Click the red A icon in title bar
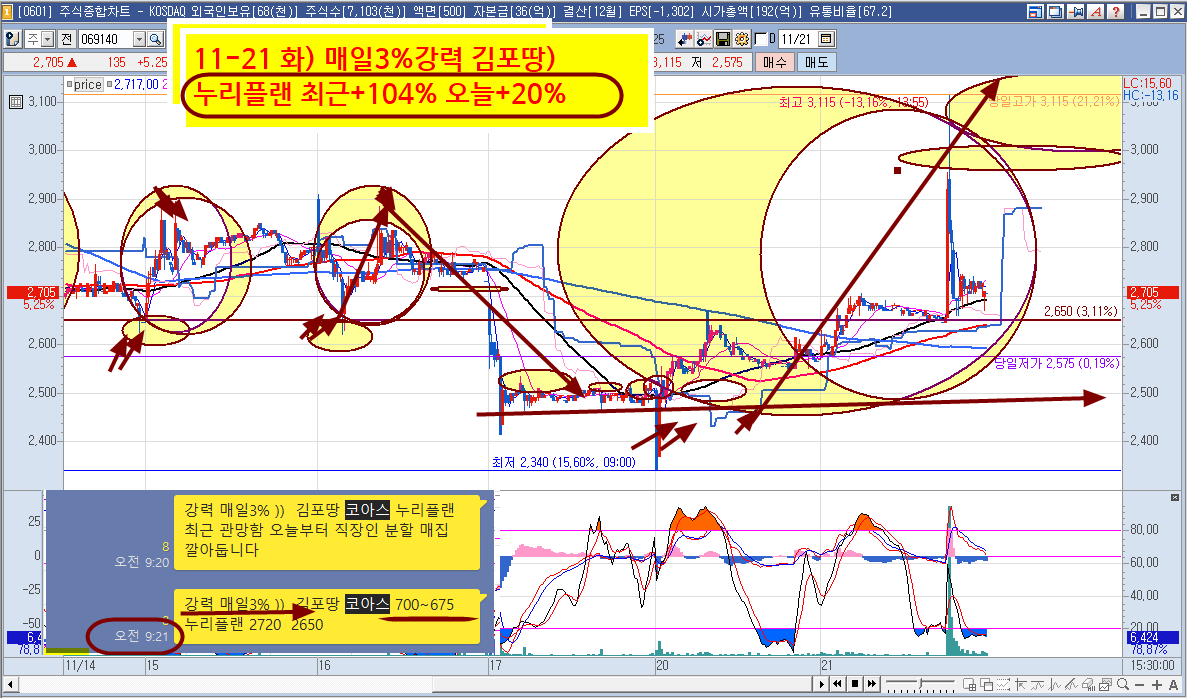Image resolution: width=1187 pixels, height=698 pixels. 1095,11
